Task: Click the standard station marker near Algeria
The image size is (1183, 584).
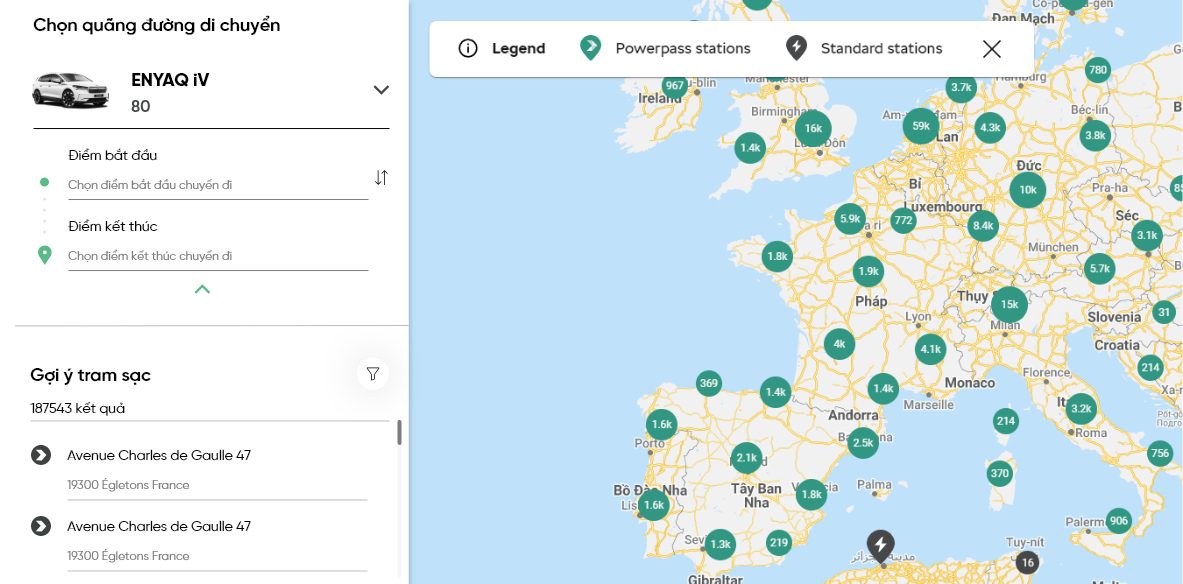Action: [880, 546]
